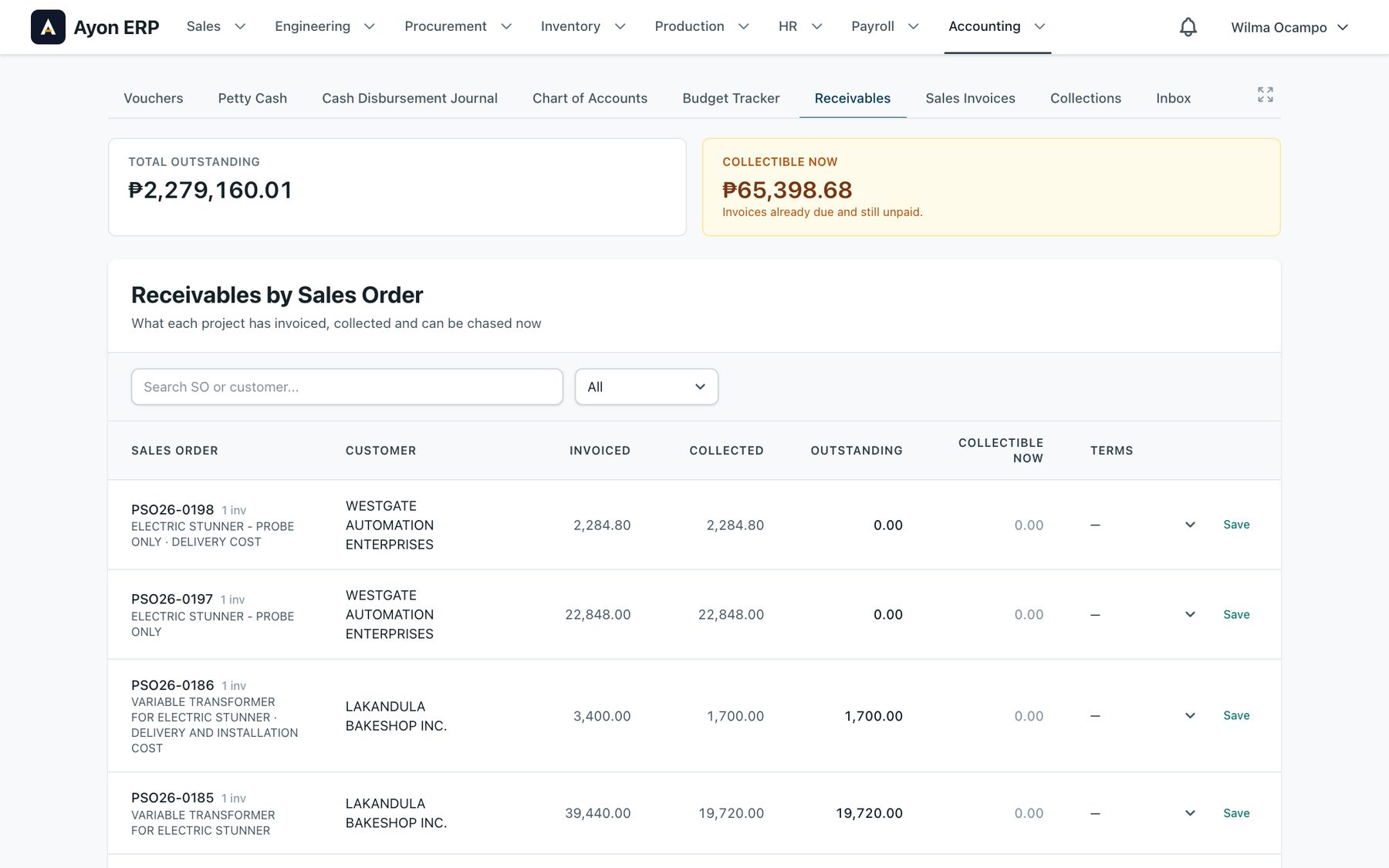Open the Cash Disbursement Journal tab
The image size is (1389, 868).
pyautogui.click(x=410, y=98)
